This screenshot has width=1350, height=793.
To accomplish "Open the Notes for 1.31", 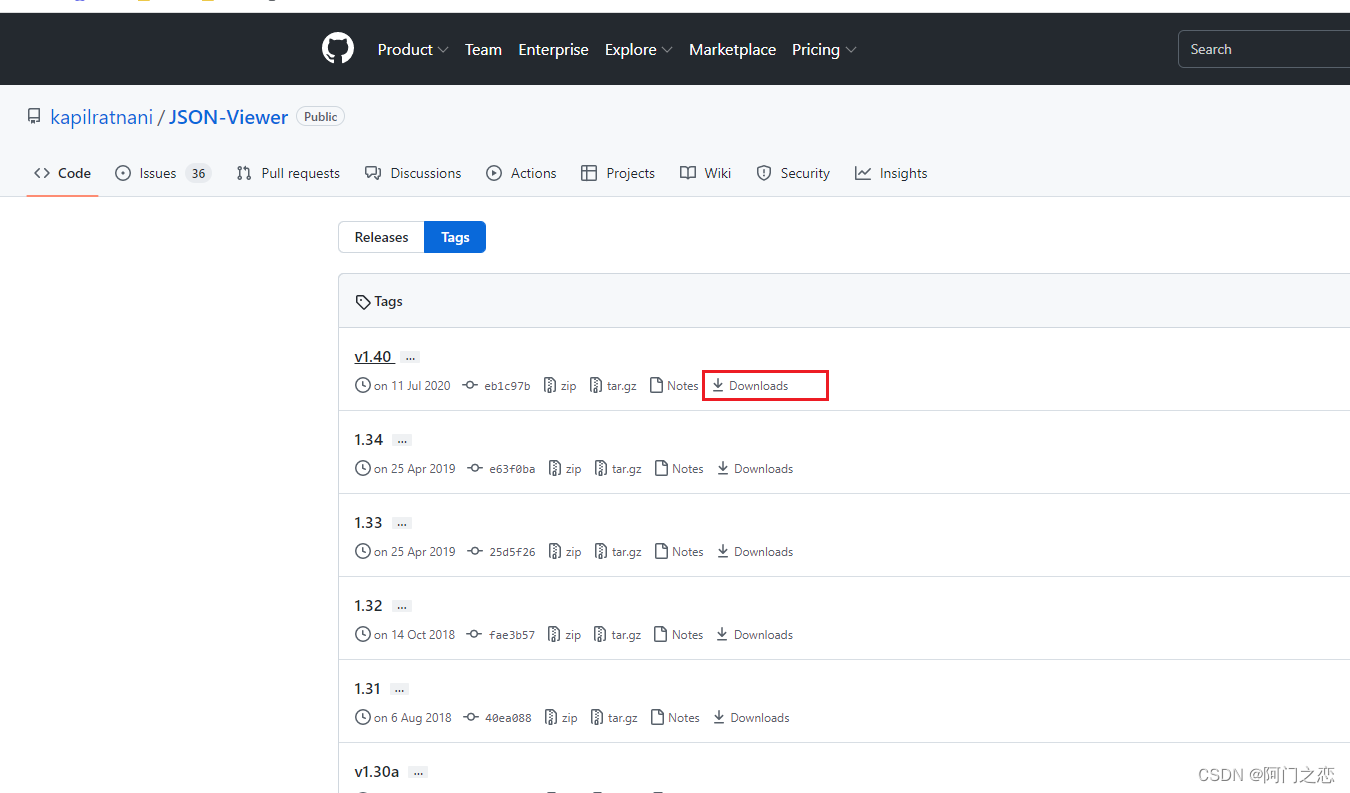I will [675, 718].
